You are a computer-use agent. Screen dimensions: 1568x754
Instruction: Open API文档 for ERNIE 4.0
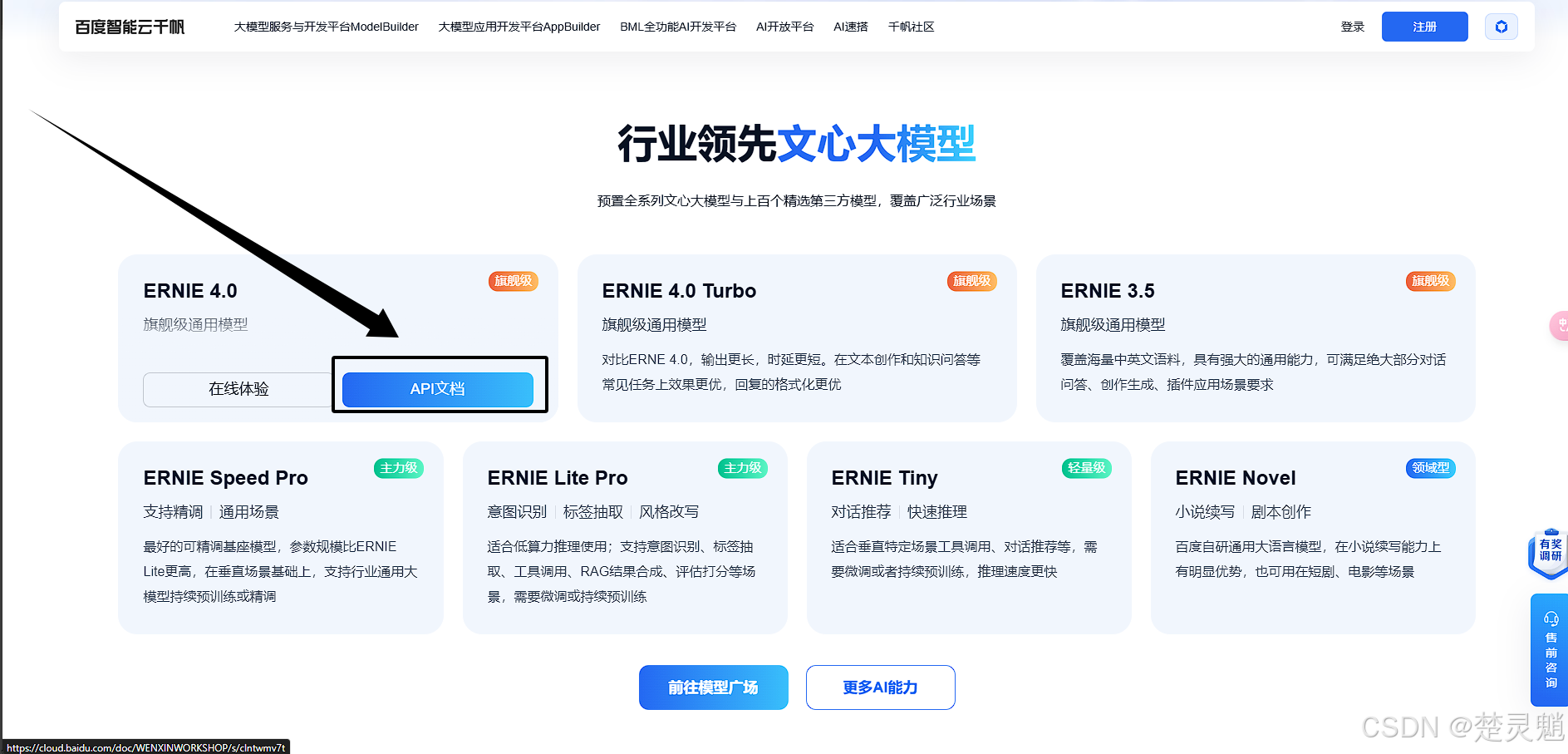pyautogui.click(x=438, y=389)
